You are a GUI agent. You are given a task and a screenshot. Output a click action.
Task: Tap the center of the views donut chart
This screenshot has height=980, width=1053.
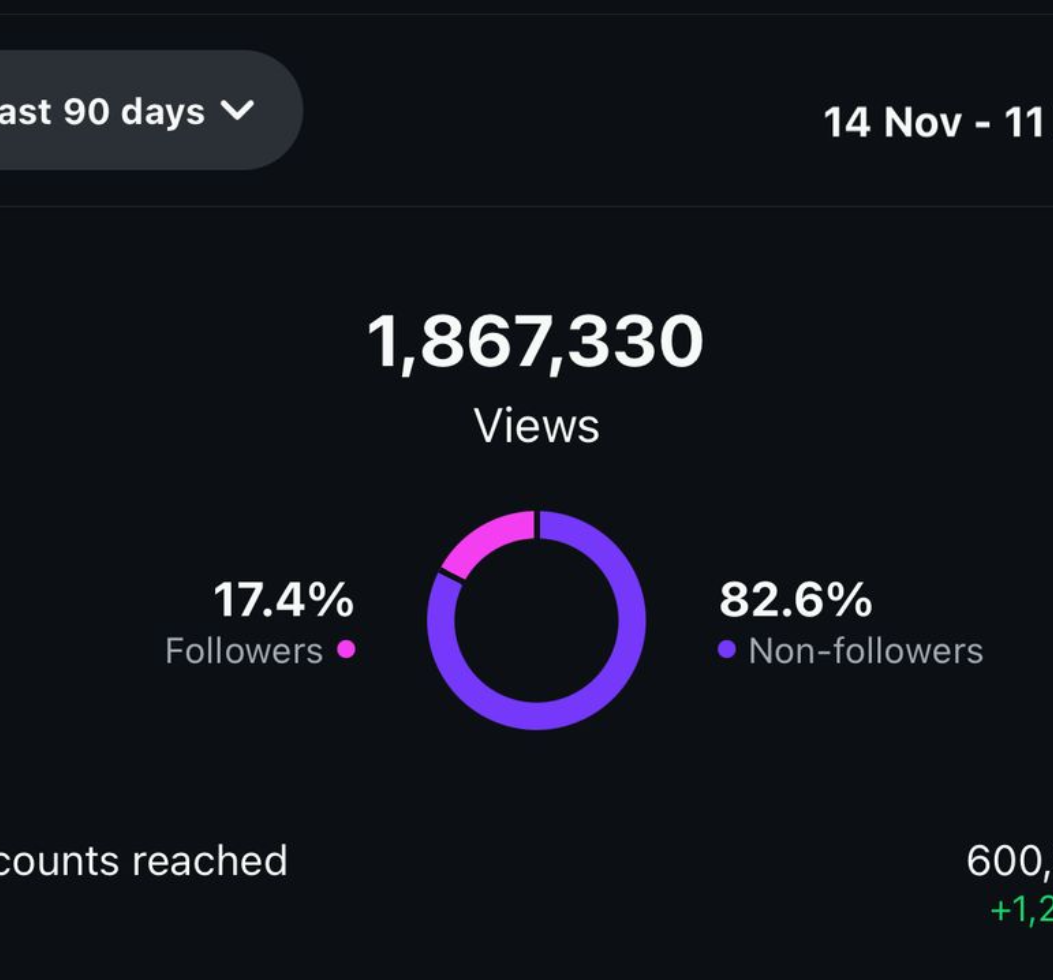[x=537, y=620]
